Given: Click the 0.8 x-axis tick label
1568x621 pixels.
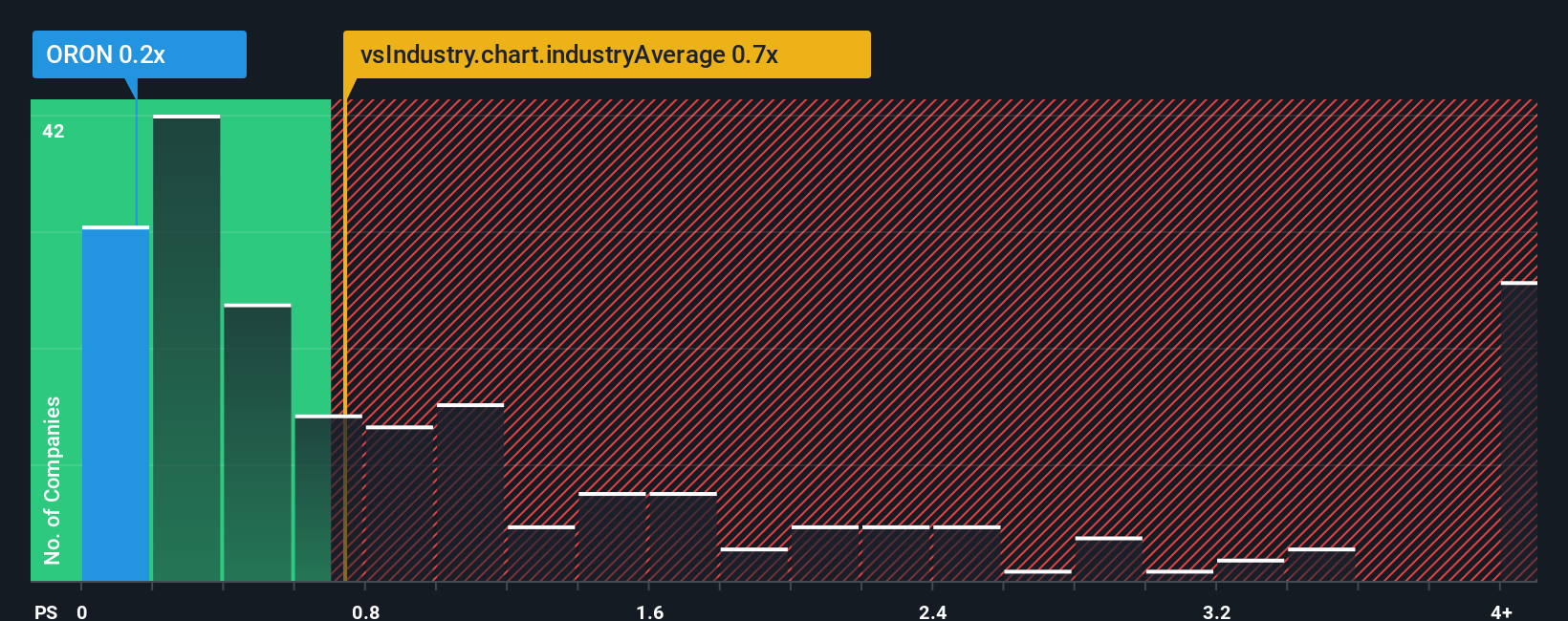Looking at the screenshot, I should point(365,612).
